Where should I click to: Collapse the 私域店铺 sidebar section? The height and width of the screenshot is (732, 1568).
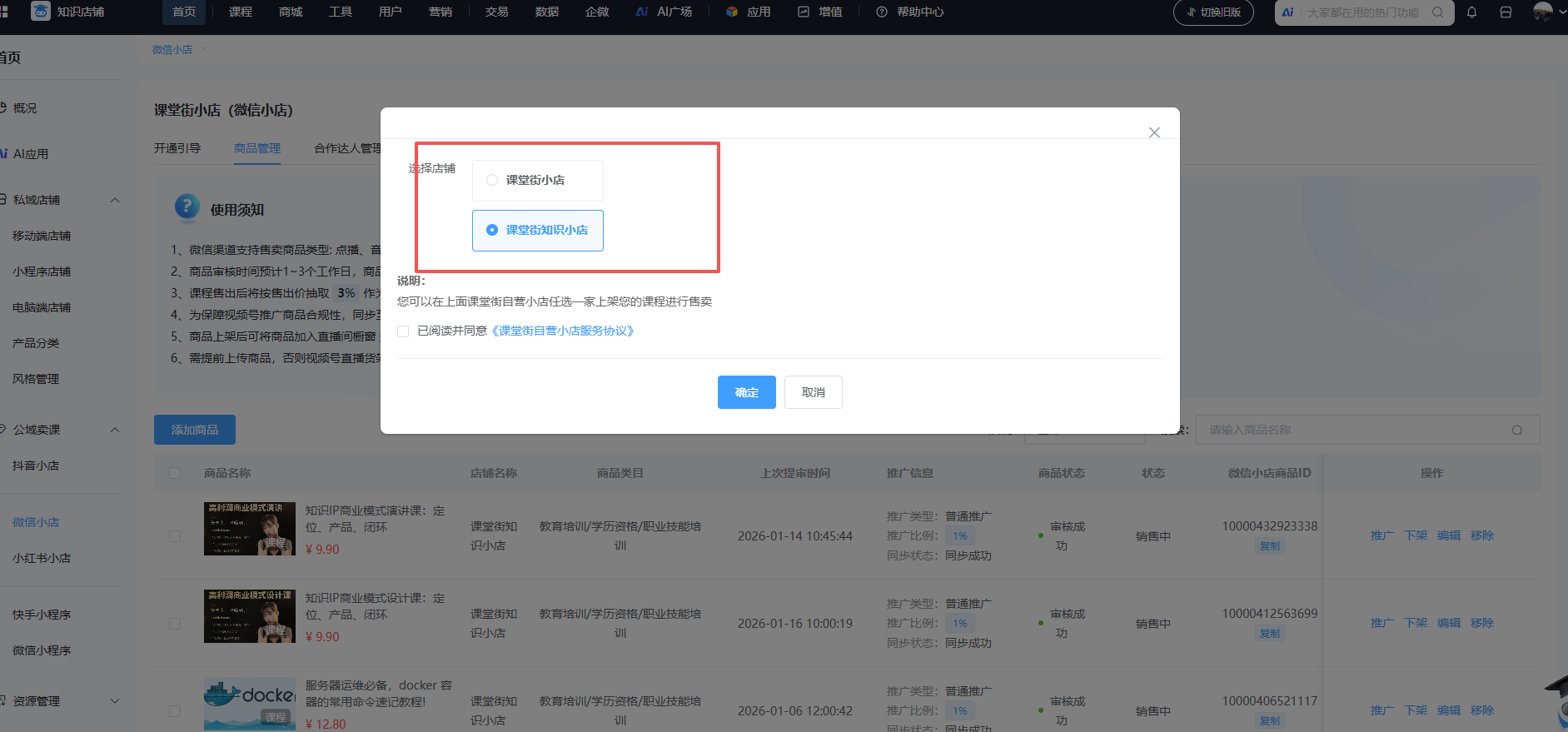[x=115, y=200]
